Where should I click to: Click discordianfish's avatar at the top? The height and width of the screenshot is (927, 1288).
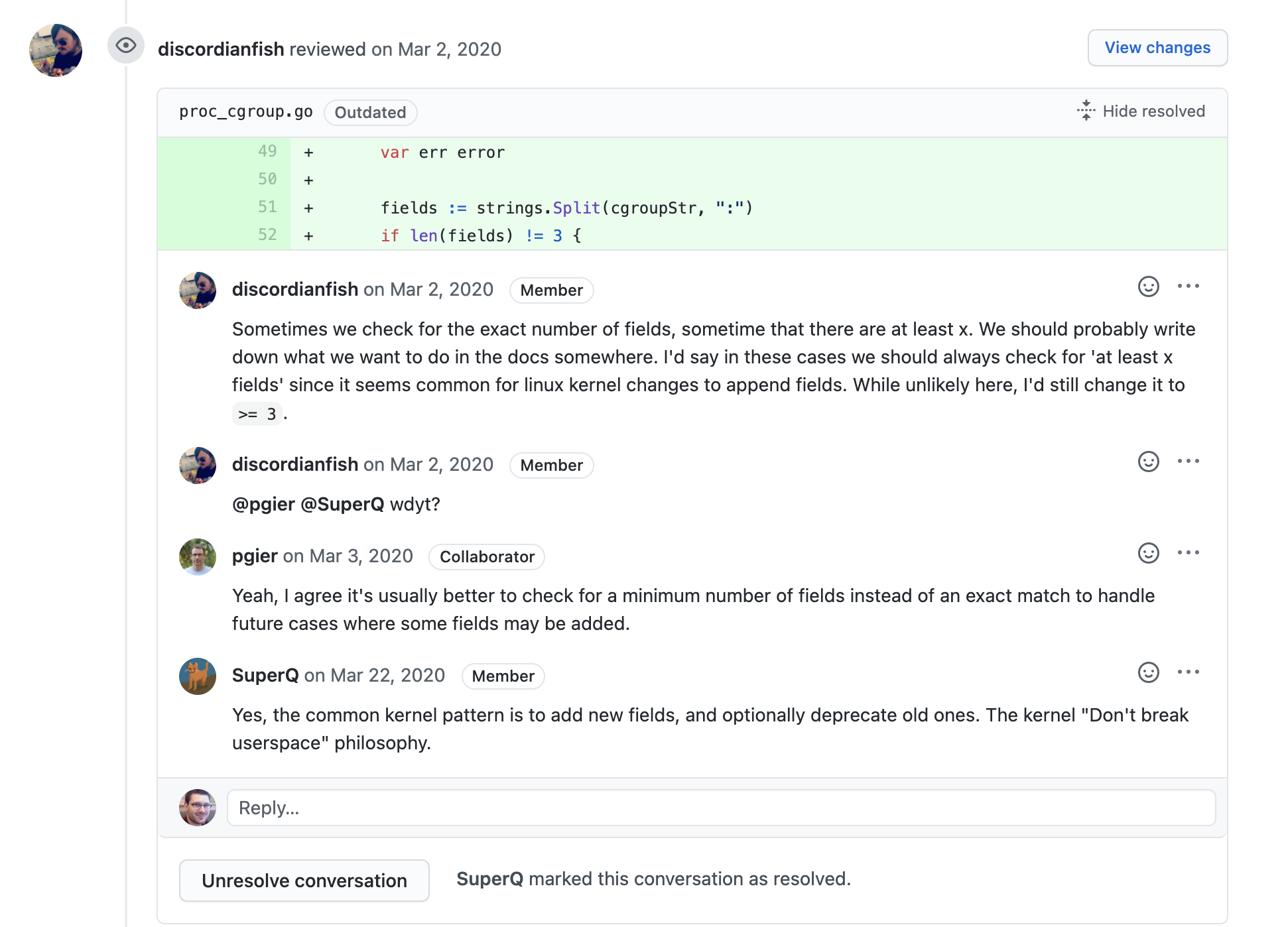(x=55, y=50)
